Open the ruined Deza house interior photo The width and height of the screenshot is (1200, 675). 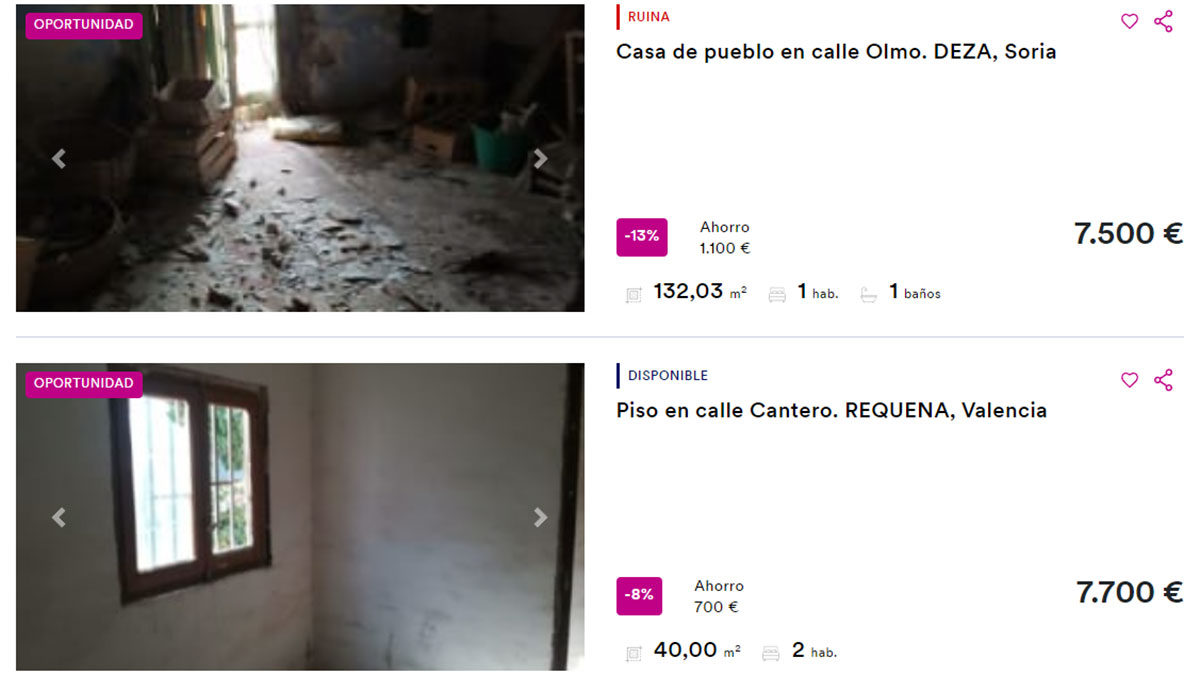point(300,158)
